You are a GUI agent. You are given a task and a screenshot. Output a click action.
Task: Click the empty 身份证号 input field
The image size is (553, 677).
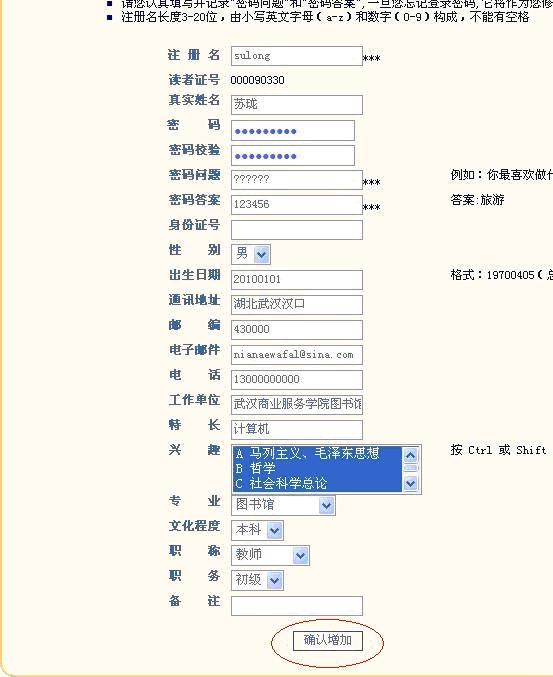click(297, 230)
